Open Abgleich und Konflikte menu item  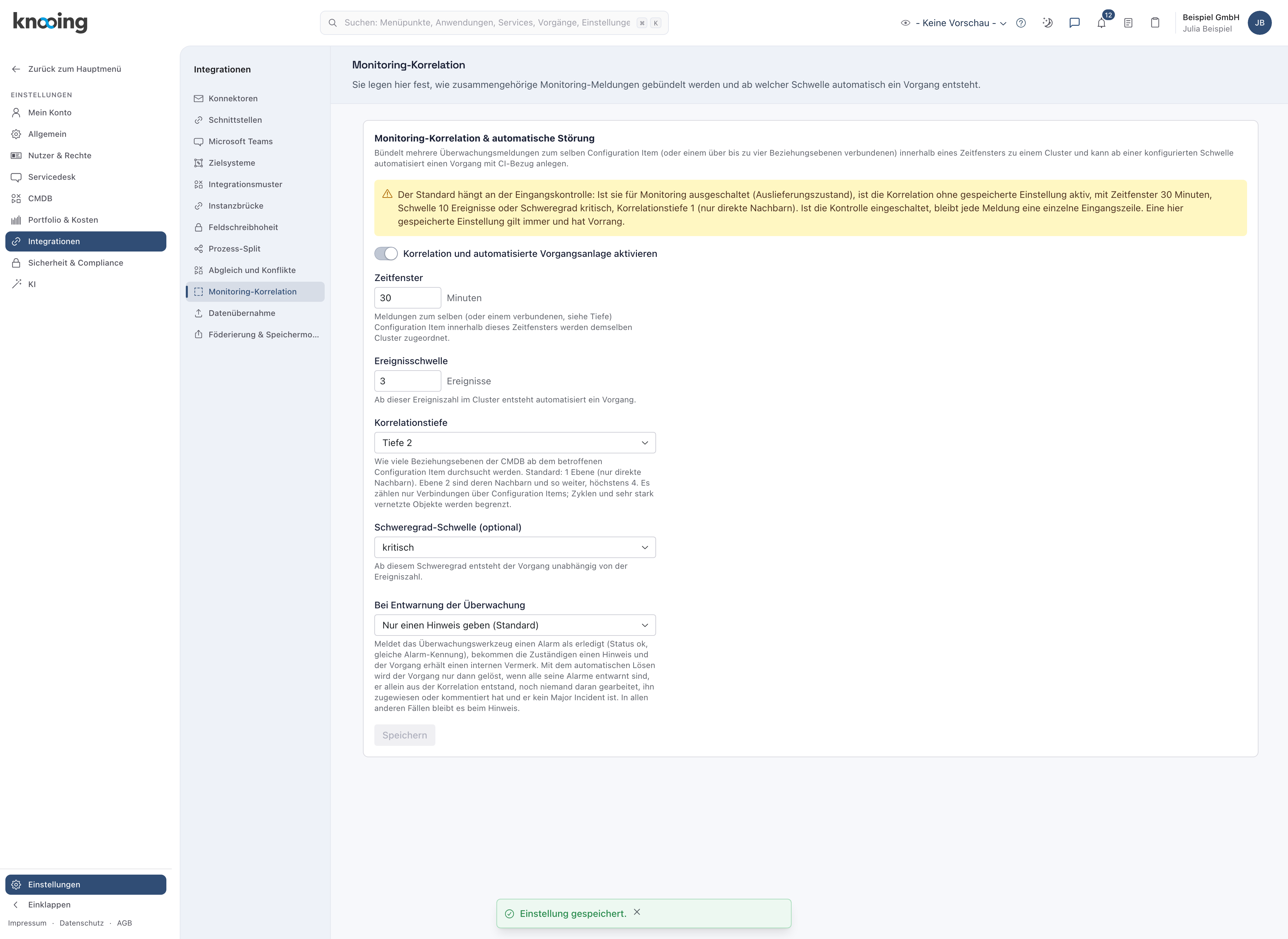point(255,271)
